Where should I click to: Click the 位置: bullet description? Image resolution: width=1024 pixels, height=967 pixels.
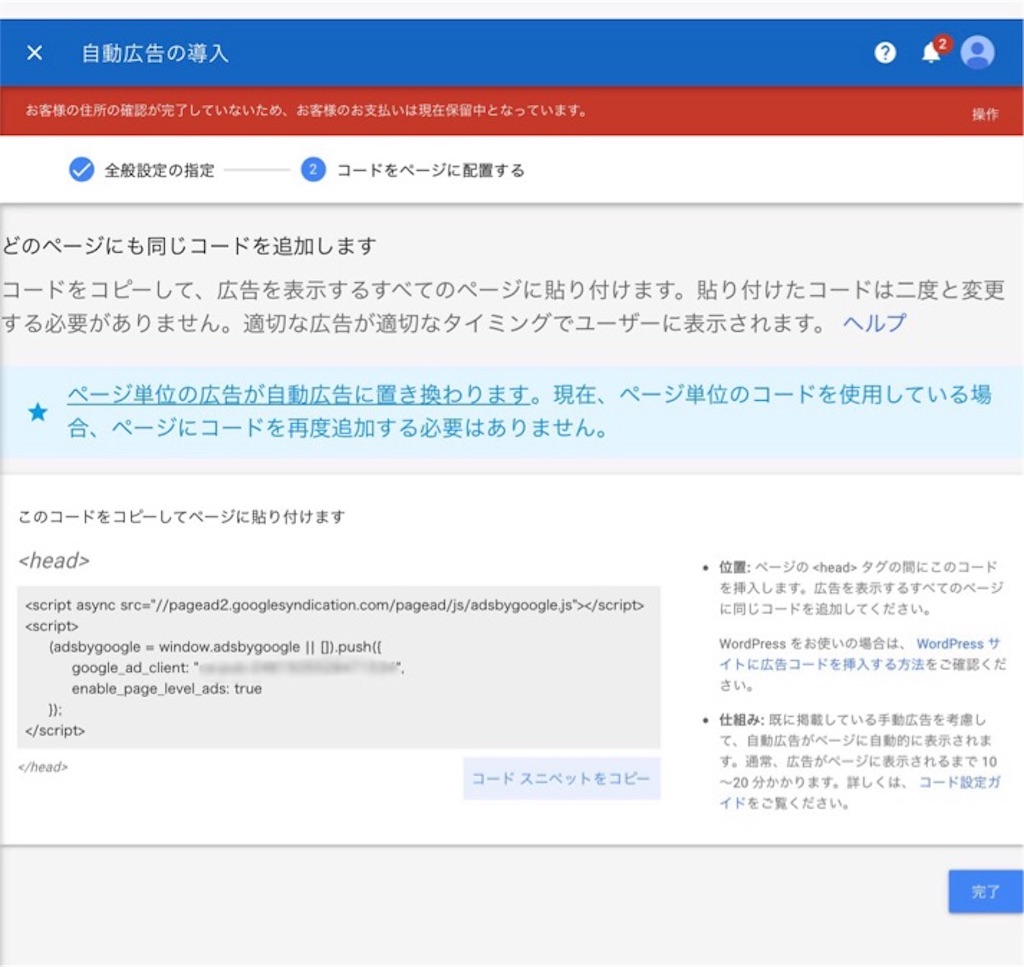(x=861, y=588)
